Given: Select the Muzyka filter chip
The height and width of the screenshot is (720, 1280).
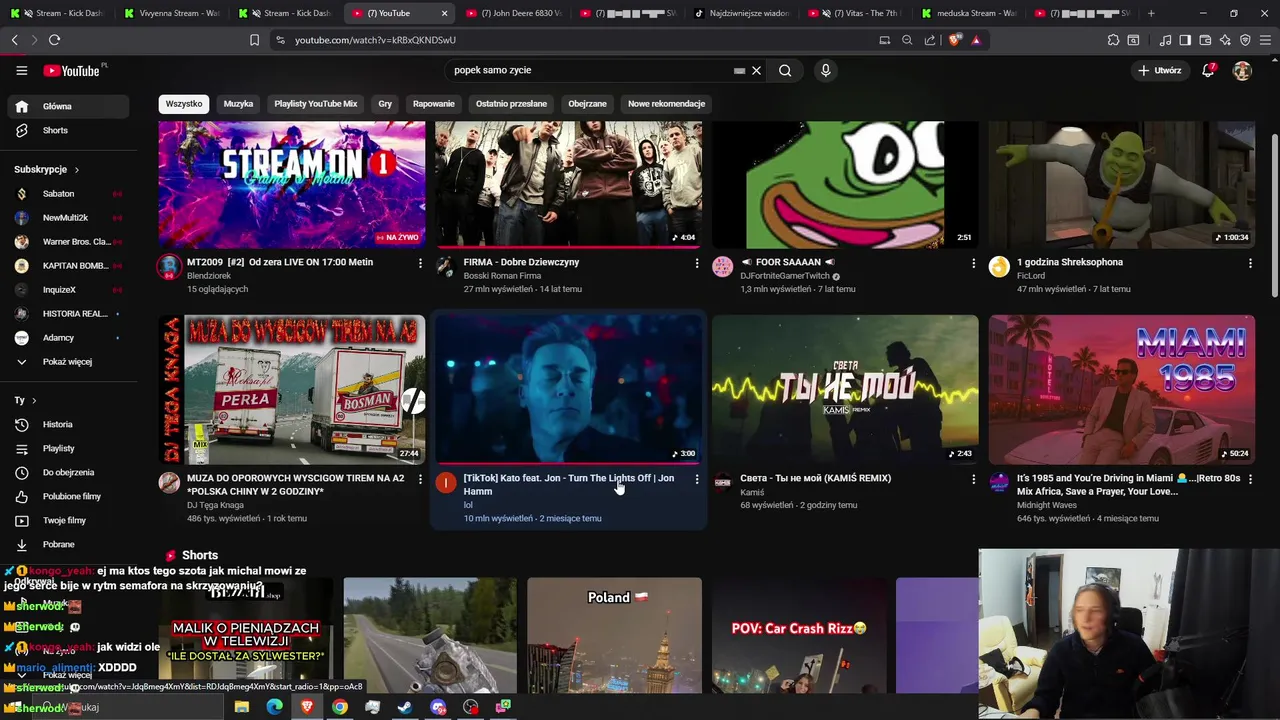Looking at the screenshot, I should click(238, 104).
